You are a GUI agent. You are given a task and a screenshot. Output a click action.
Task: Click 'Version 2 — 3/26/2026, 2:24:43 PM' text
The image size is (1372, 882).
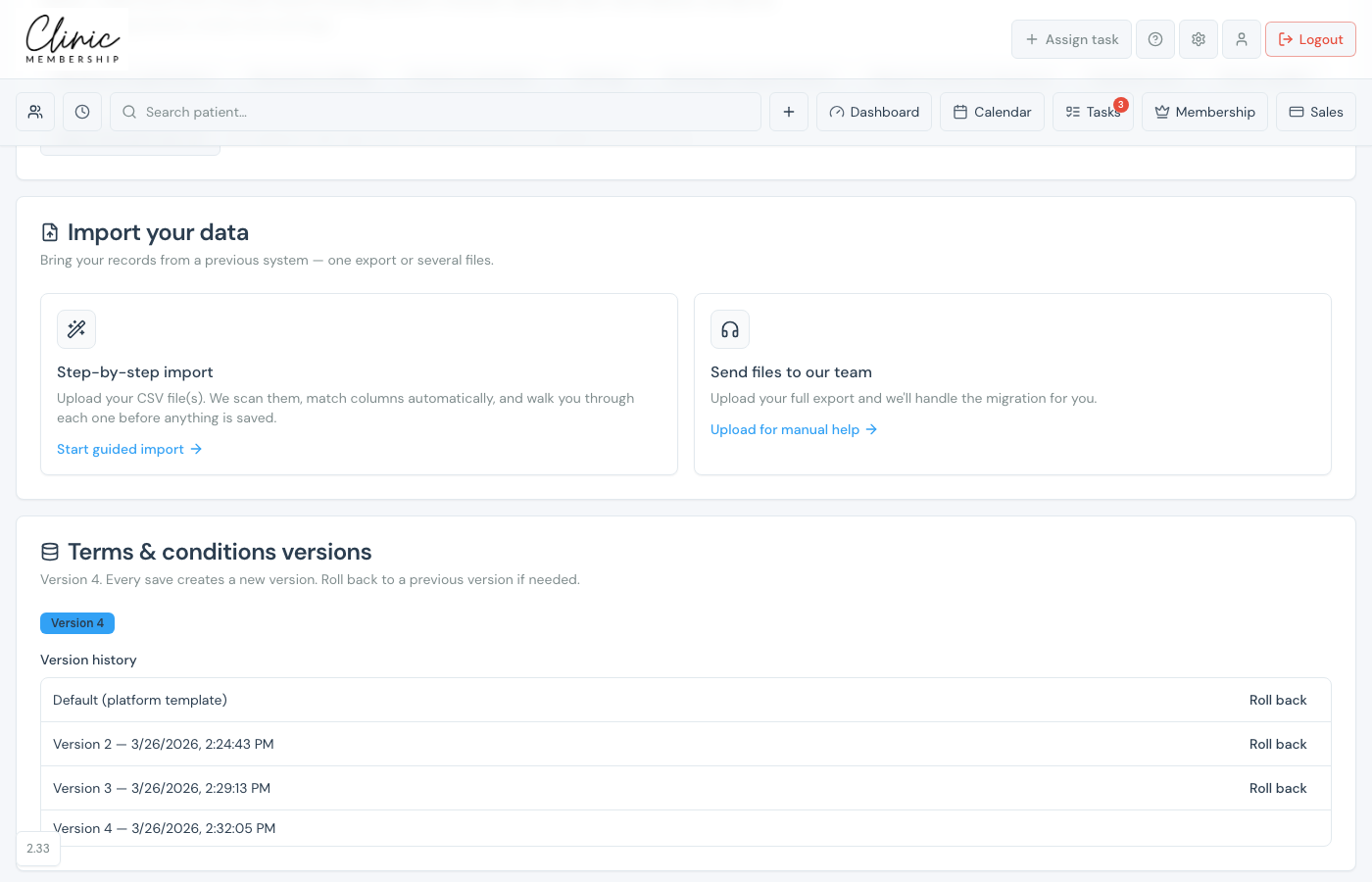pyautogui.click(x=164, y=744)
